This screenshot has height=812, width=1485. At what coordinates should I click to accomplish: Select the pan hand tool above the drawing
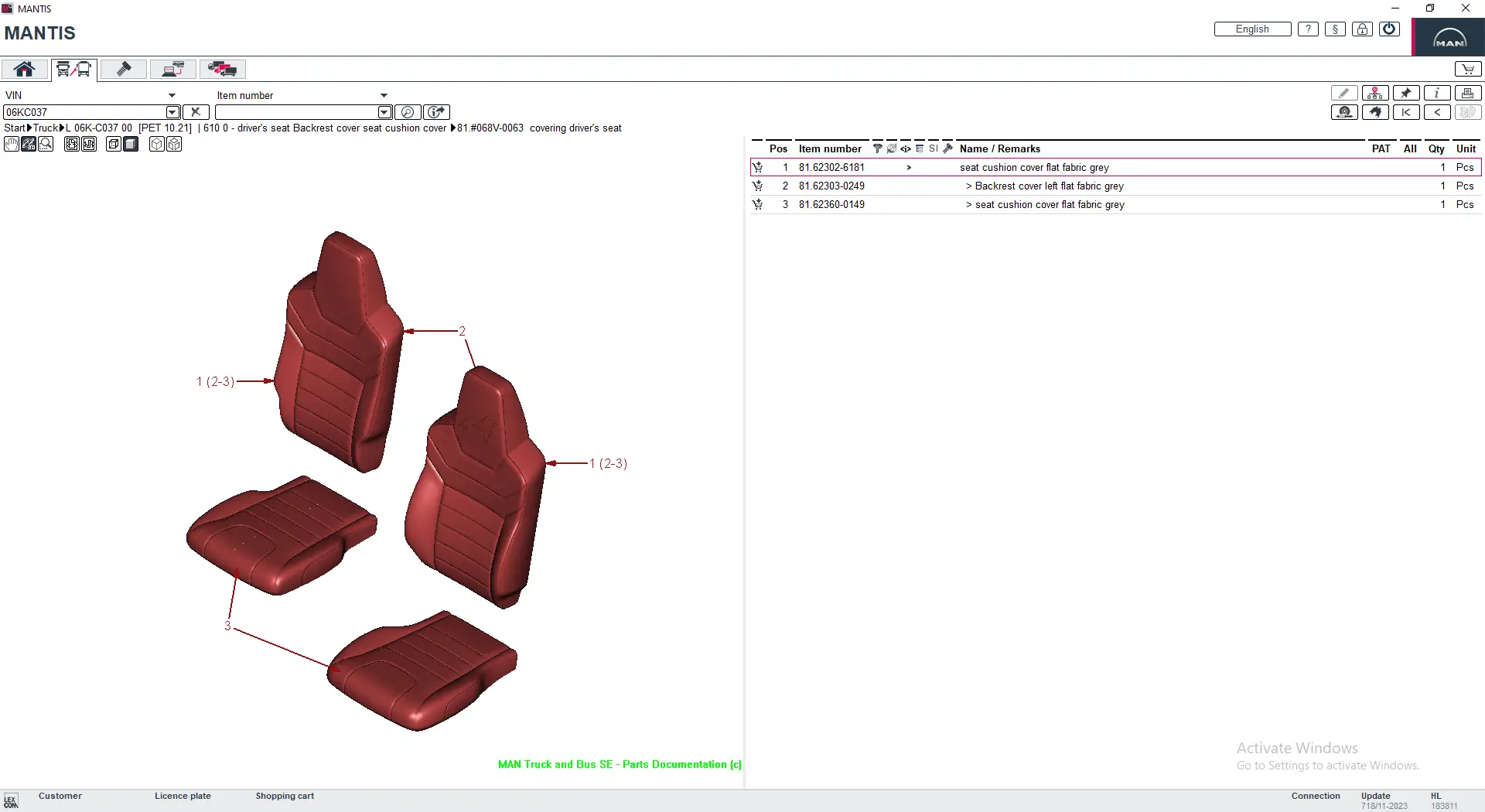[12, 144]
